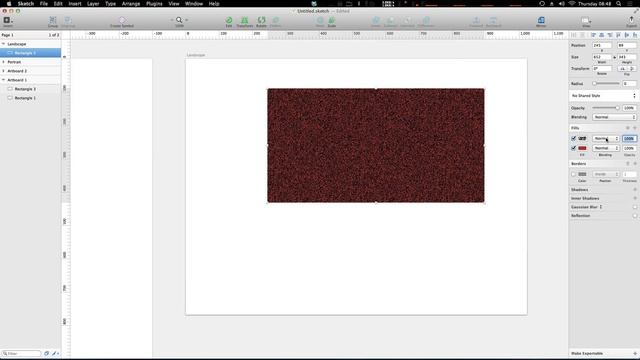640x360 pixels.
Task: Click the Mask tool icon
Action: (320, 20)
